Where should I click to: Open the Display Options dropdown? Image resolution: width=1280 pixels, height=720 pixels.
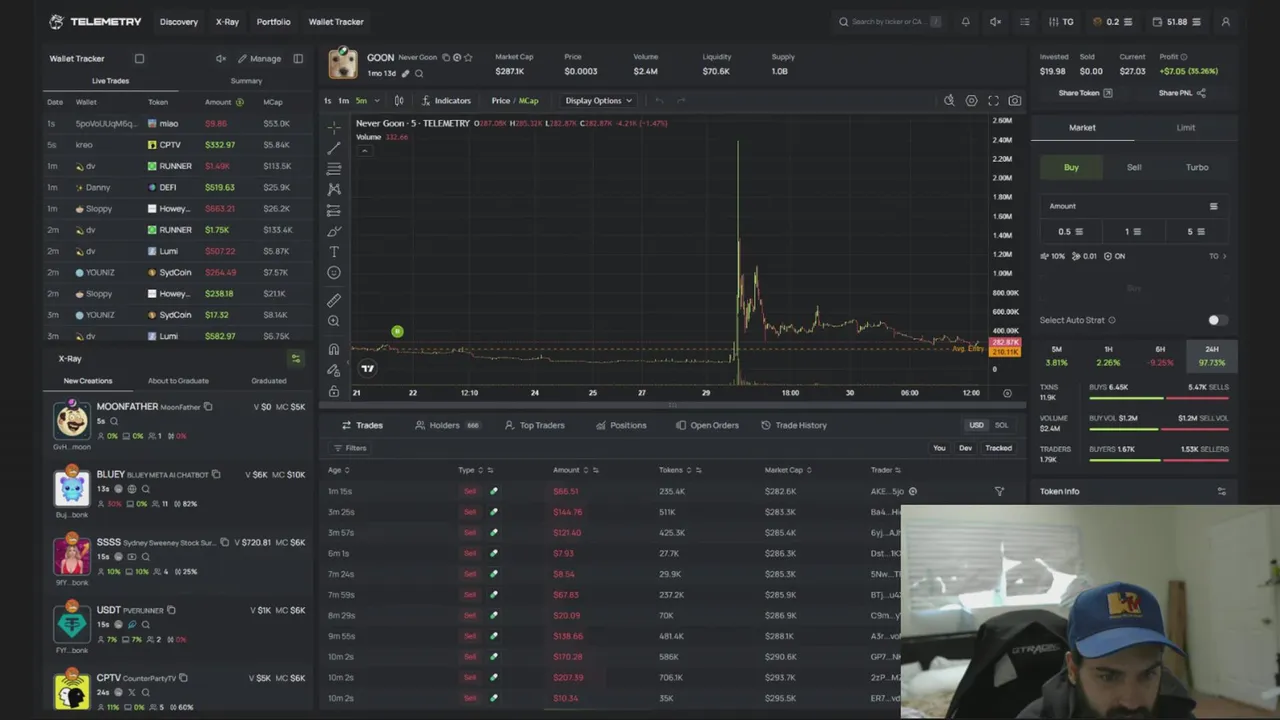tap(598, 100)
